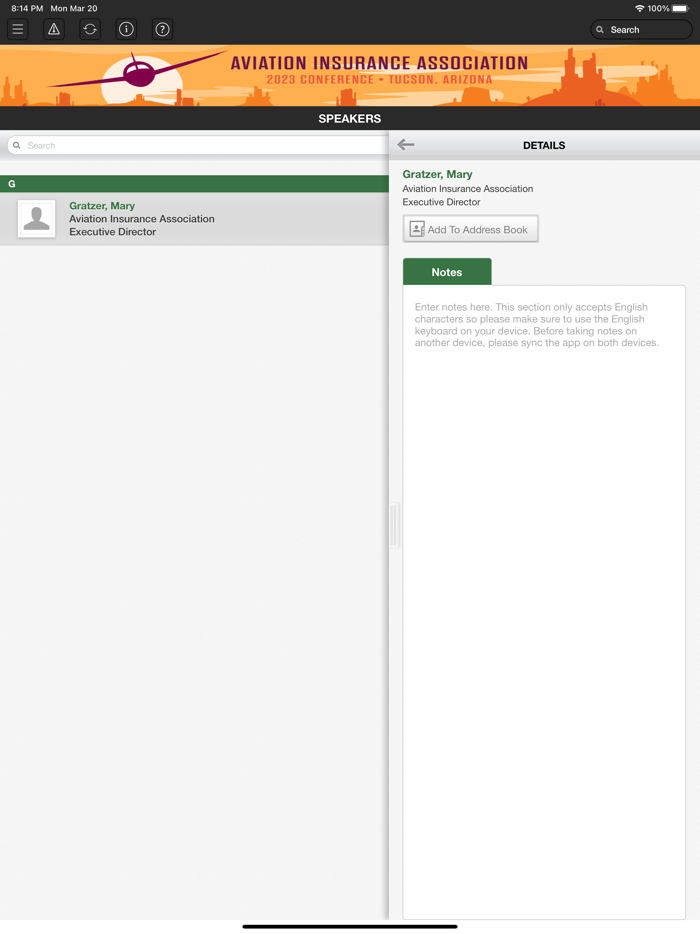700x934 pixels.
Task: Tap Executive Director in list row
Action: tap(113, 232)
